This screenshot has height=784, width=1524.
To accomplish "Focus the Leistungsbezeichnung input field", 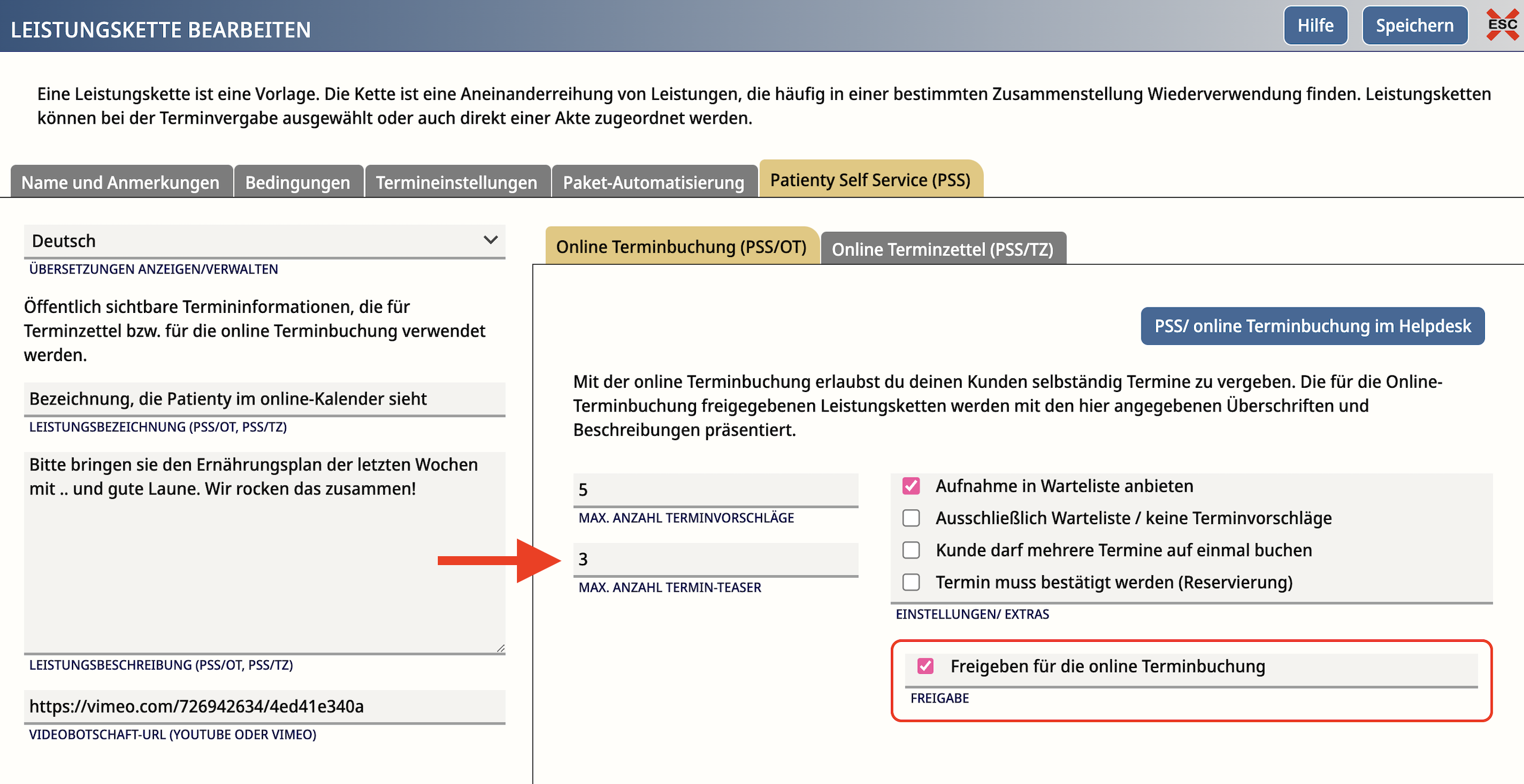I will click(265, 399).
